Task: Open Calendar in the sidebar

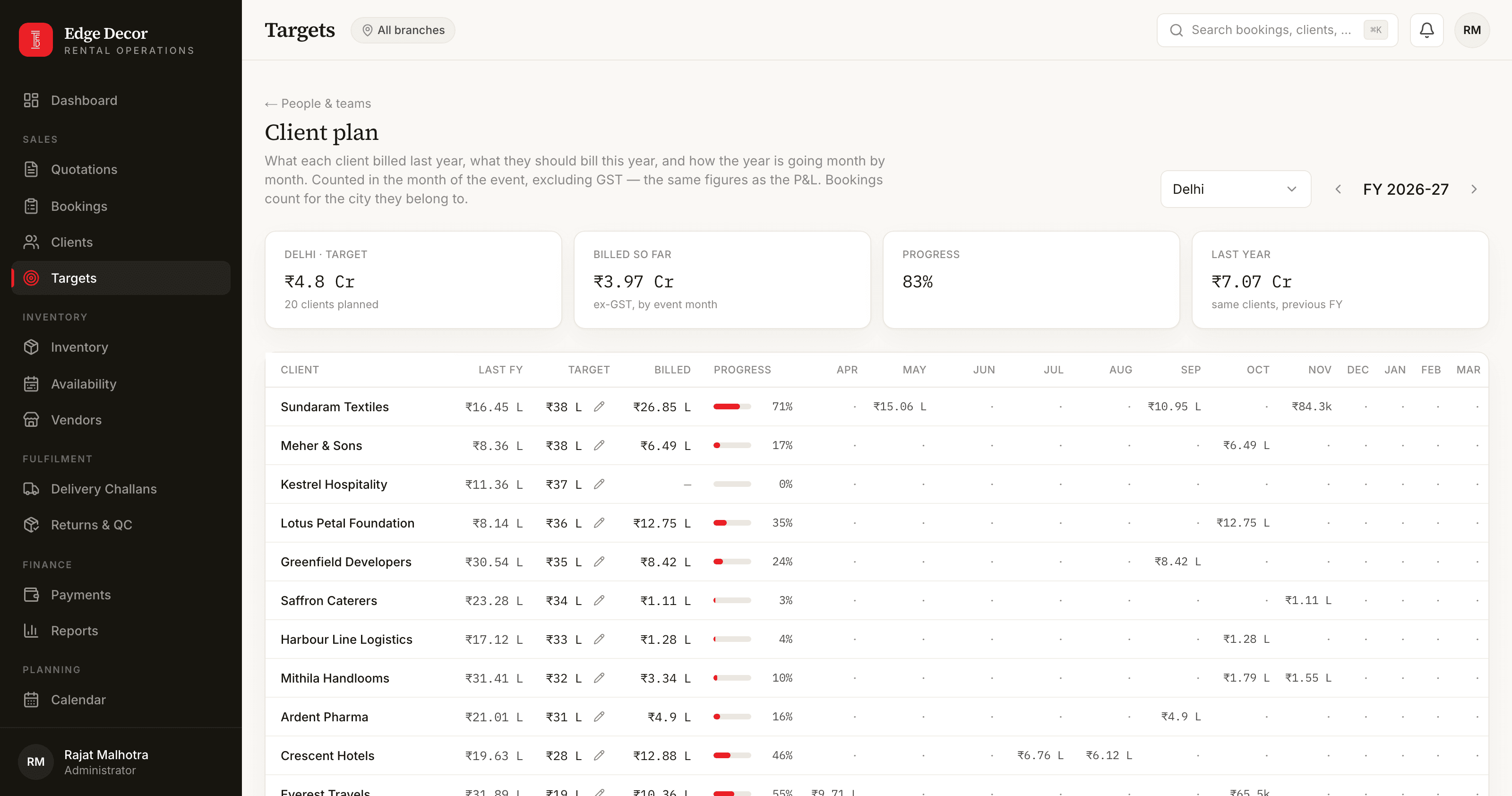Action: click(x=120, y=700)
